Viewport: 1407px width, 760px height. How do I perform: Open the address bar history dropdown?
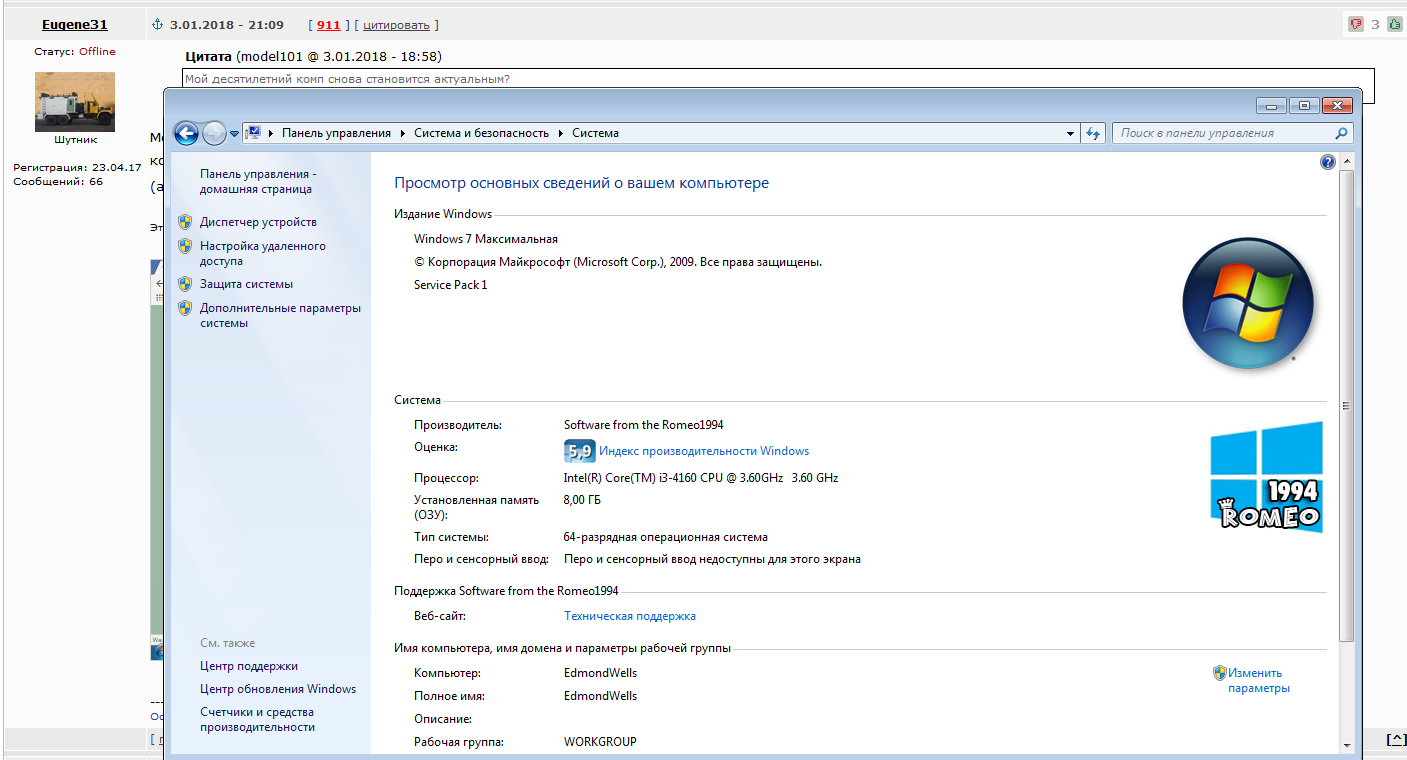click(1069, 133)
